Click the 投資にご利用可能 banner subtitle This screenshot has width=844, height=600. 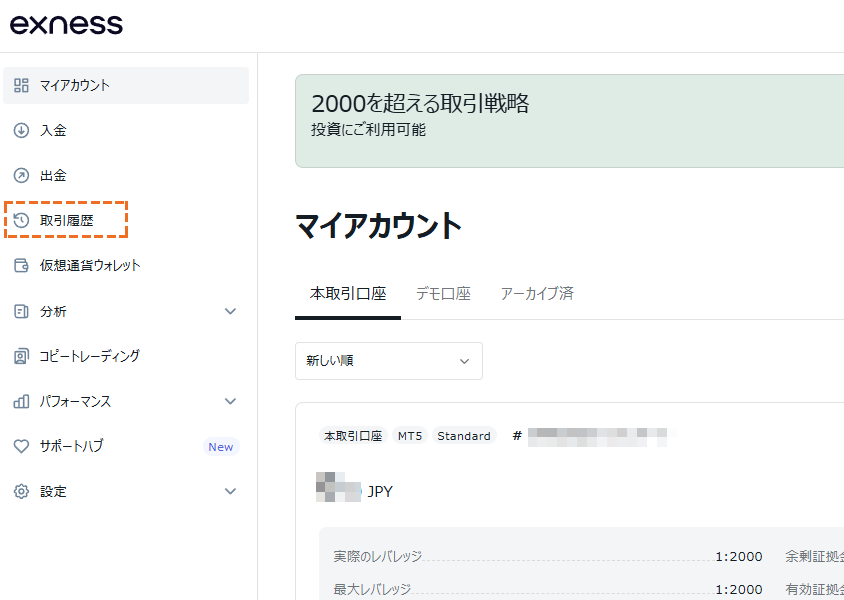(368, 130)
